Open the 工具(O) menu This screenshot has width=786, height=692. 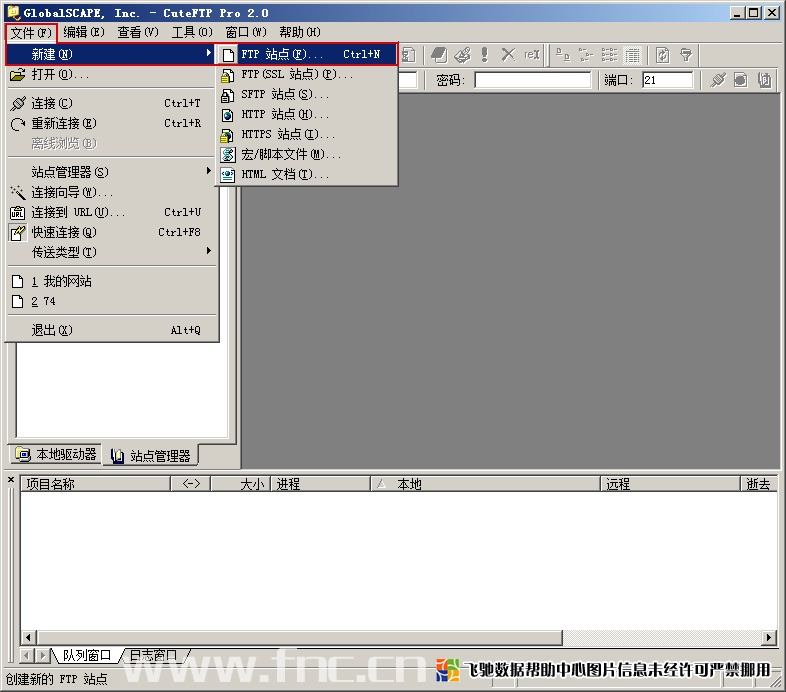click(x=192, y=33)
